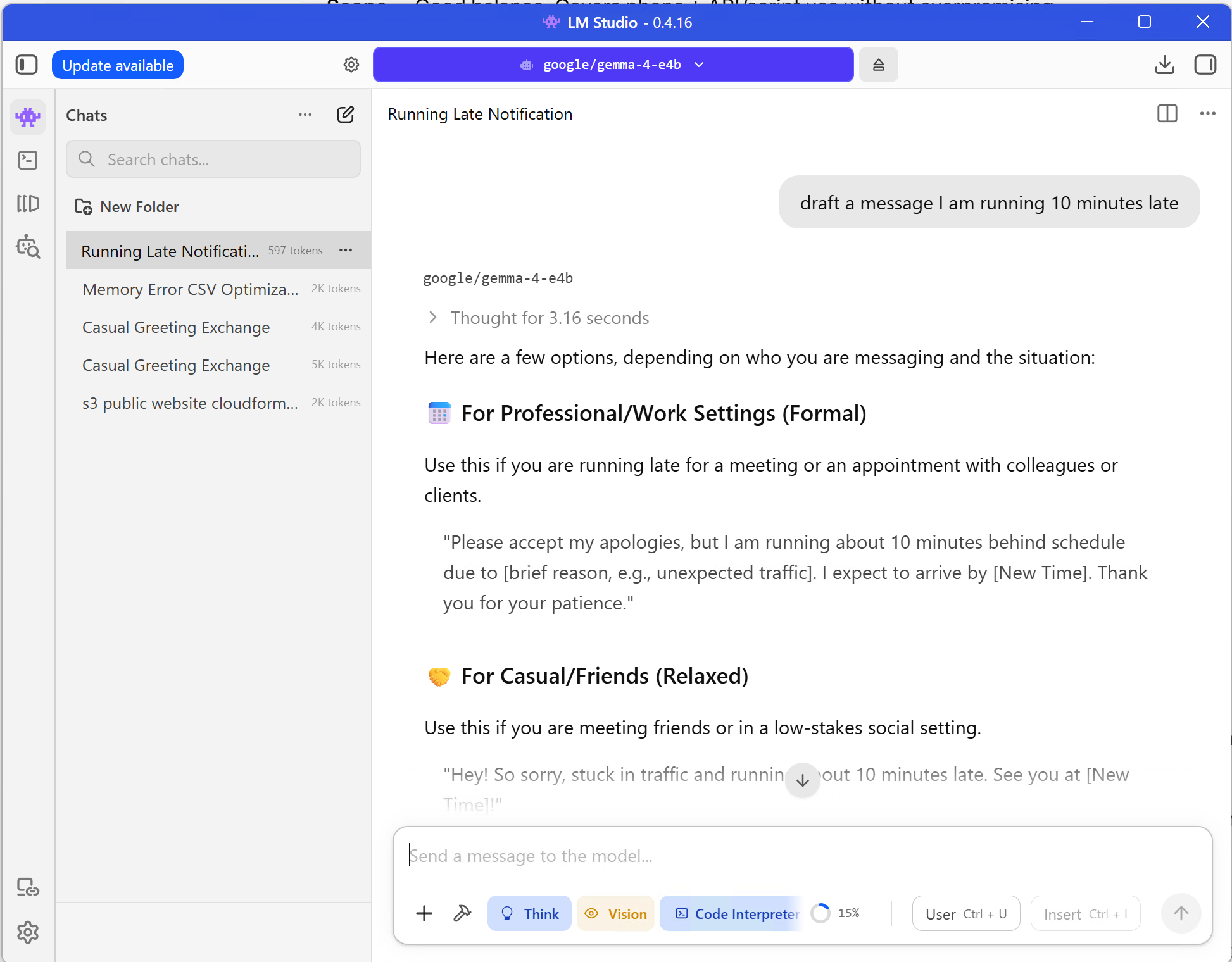Minimize the LM Studio window

[x=1087, y=22]
